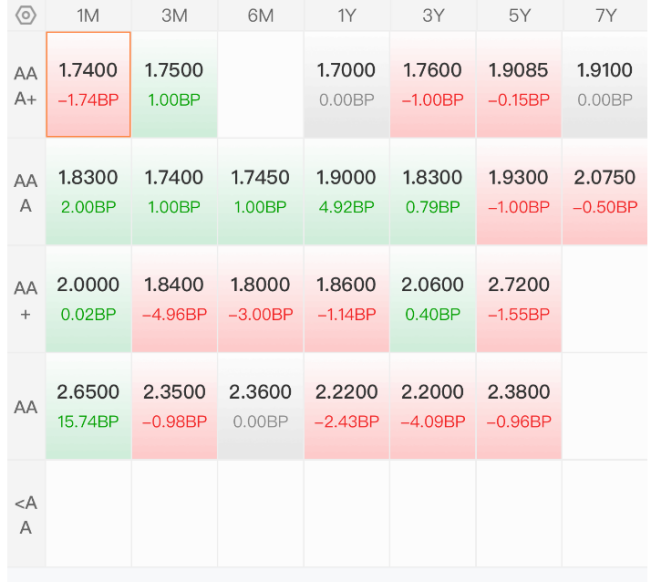This screenshot has height=582, width=651.
Task: Open the highlighted AAA+ 1M cell 1.7400
Action: point(88,84)
